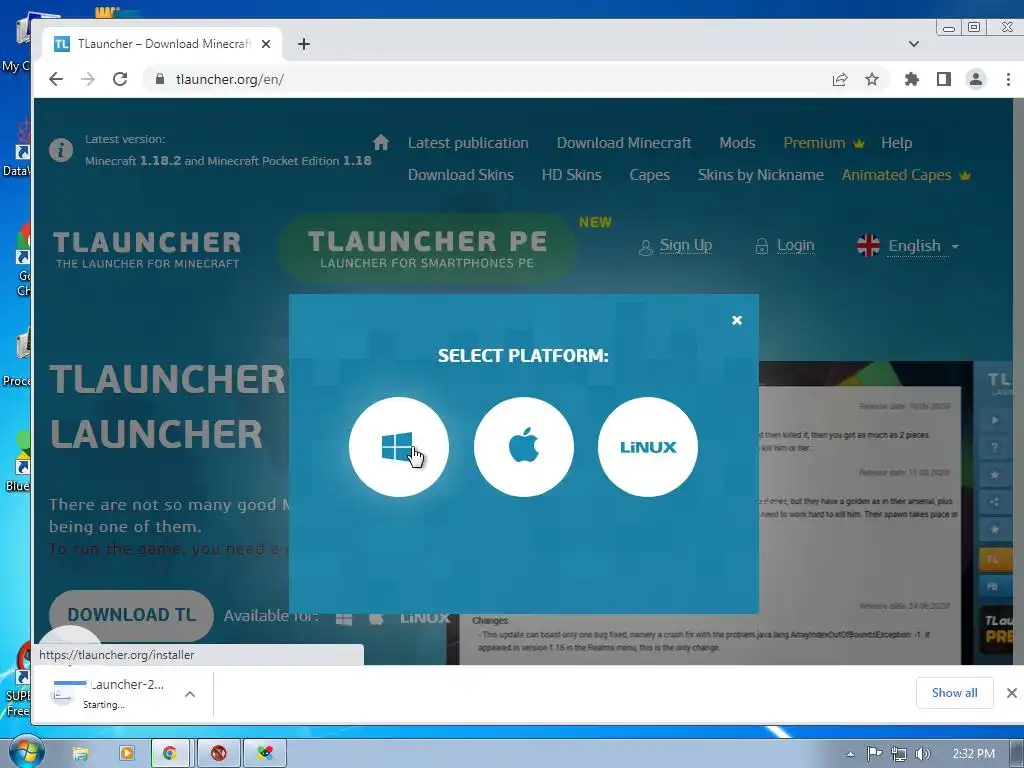Expand the English language dropdown
This screenshot has height=768, width=1024.
[x=908, y=246]
